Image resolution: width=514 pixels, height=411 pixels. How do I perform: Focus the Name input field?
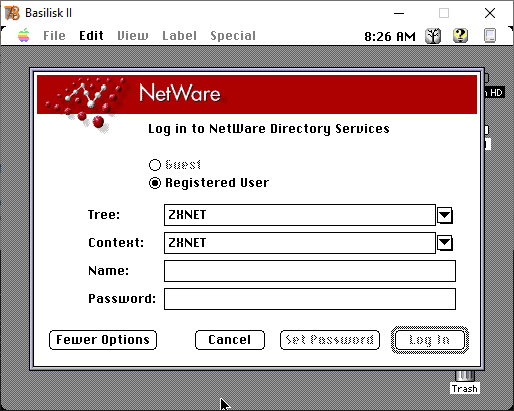[310, 271]
